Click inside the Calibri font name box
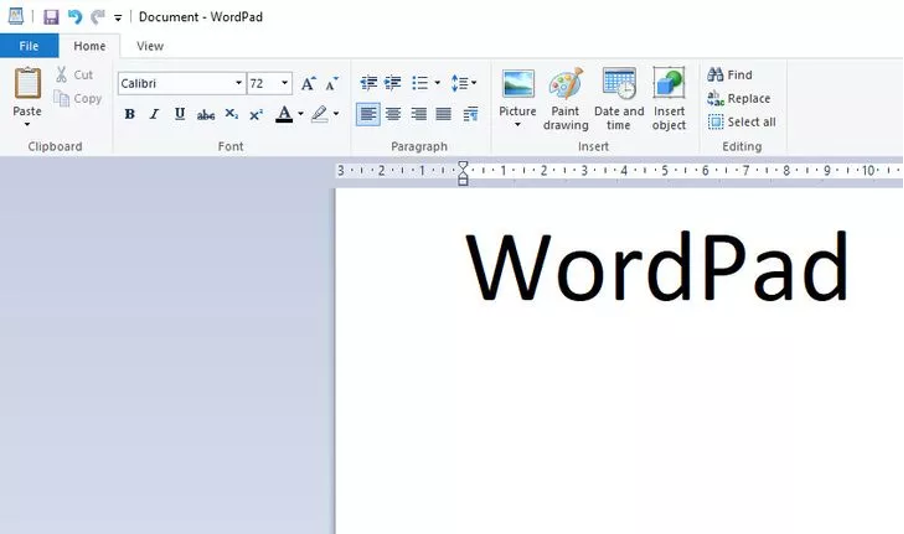This screenshot has height=534, width=904. tap(175, 84)
